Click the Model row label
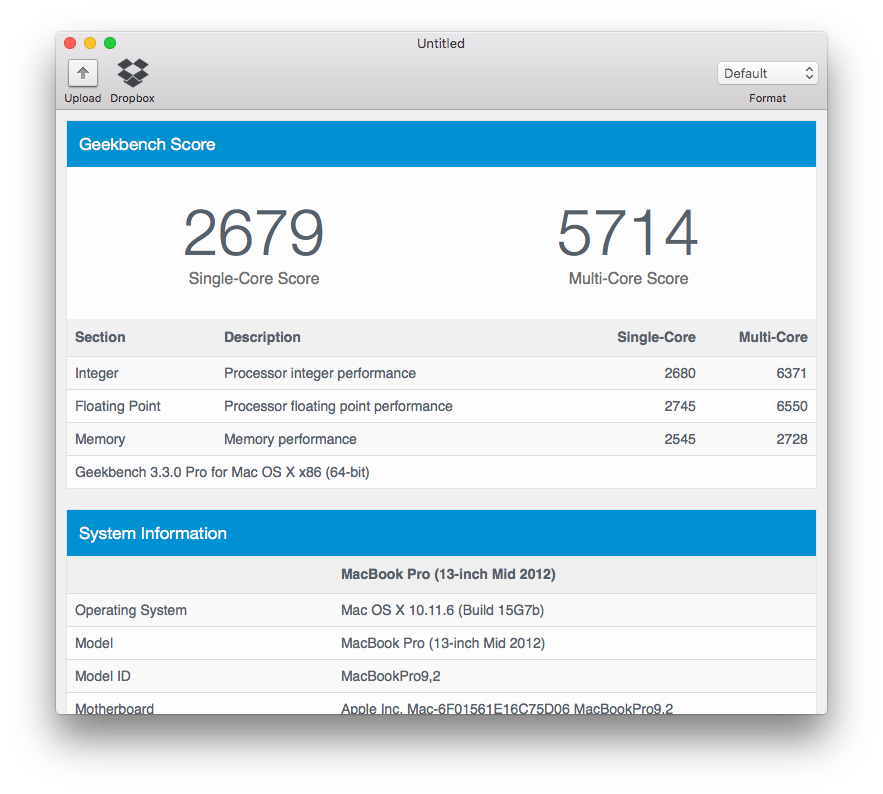The image size is (883, 794). (94, 643)
